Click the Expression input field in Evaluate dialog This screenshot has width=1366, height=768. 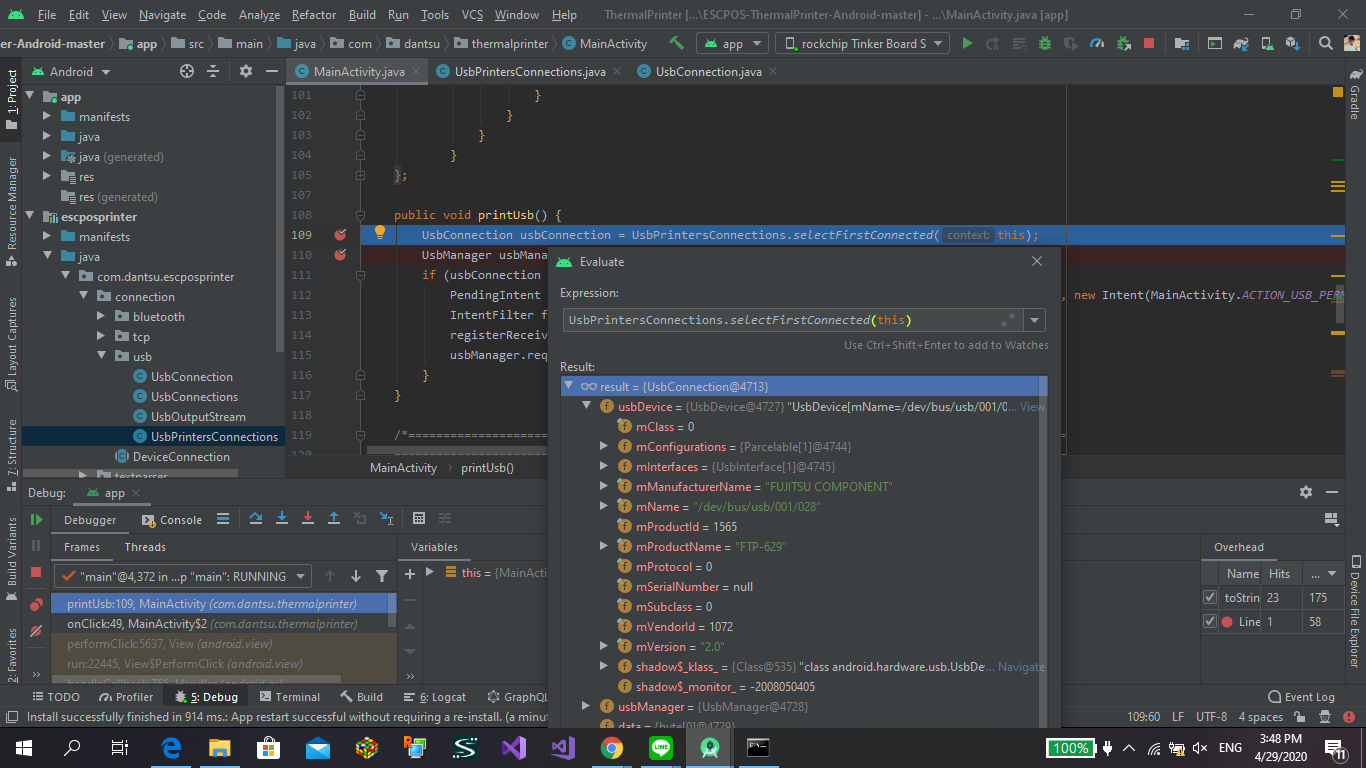coord(780,319)
